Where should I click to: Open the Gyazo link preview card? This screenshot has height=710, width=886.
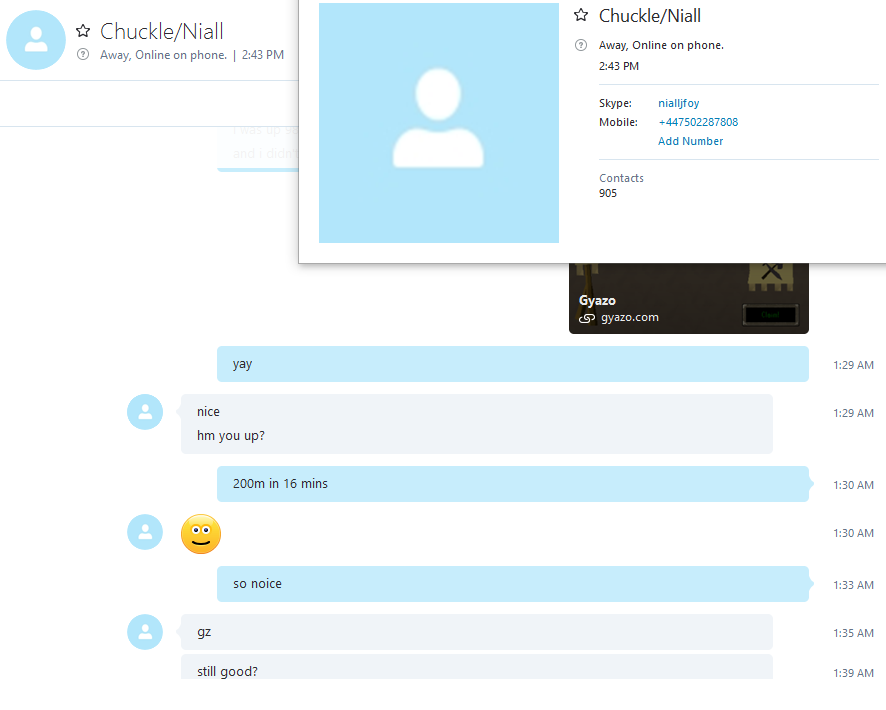click(x=689, y=298)
